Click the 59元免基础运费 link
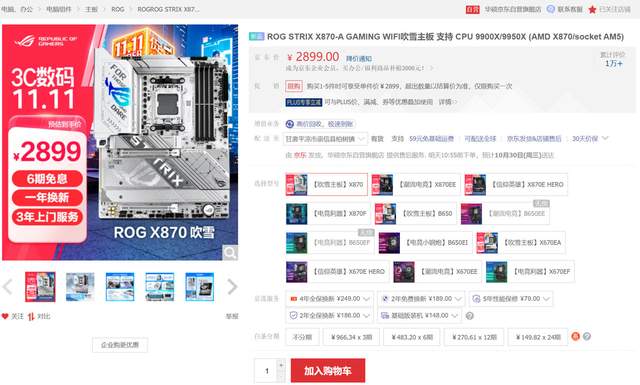Viewport: 640px width, 385px height. point(431,139)
